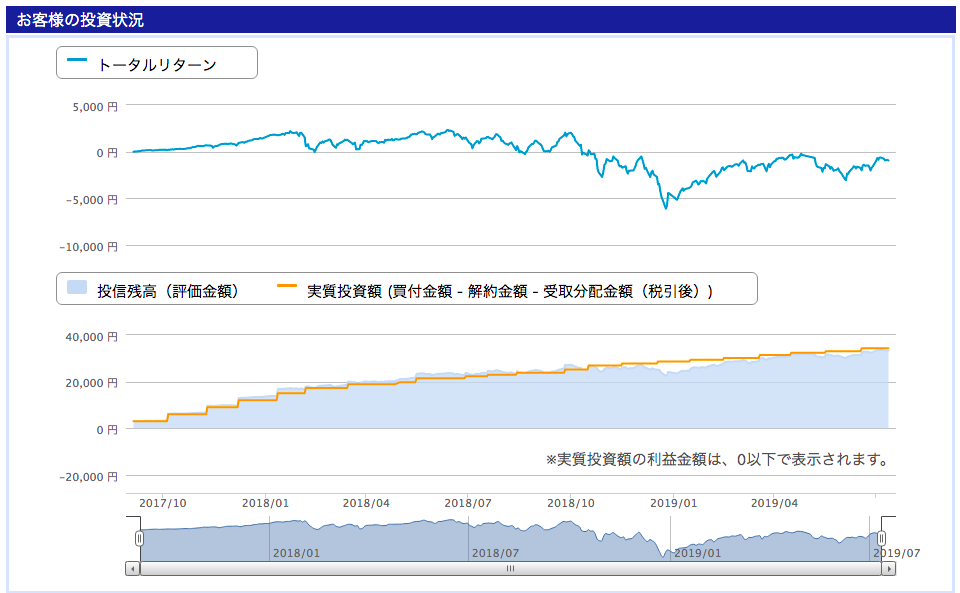
Task: Click the lowest trough of the total return line
Action: pyautogui.click(x=666, y=208)
